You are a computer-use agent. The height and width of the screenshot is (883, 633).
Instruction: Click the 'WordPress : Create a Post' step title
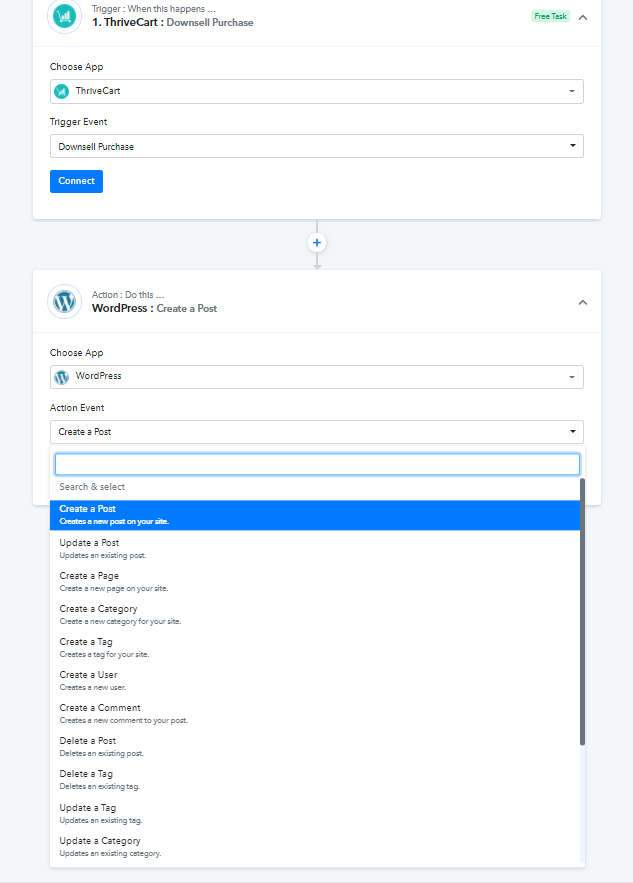pyautogui.click(x=154, y=309)
